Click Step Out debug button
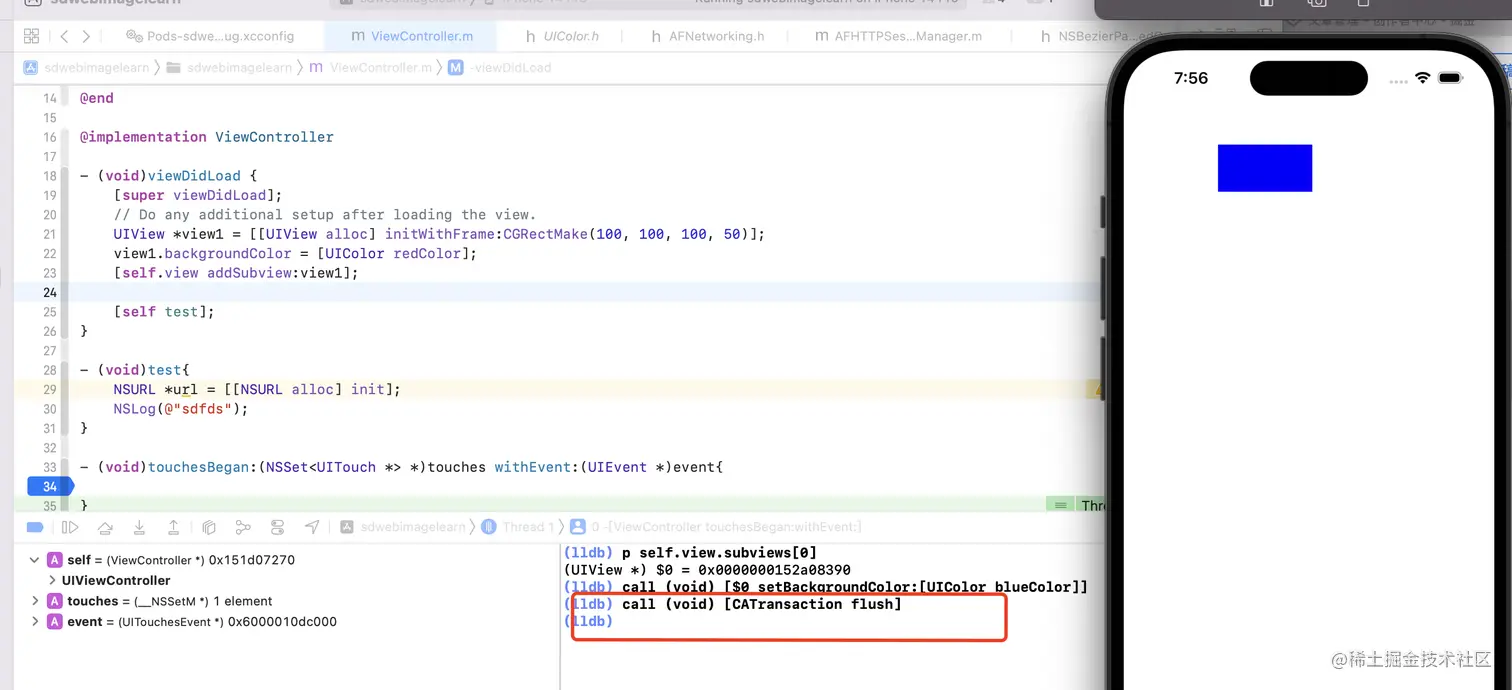Image resolution: width=1512 pixels, height=690 pixels. pos(173,527)
